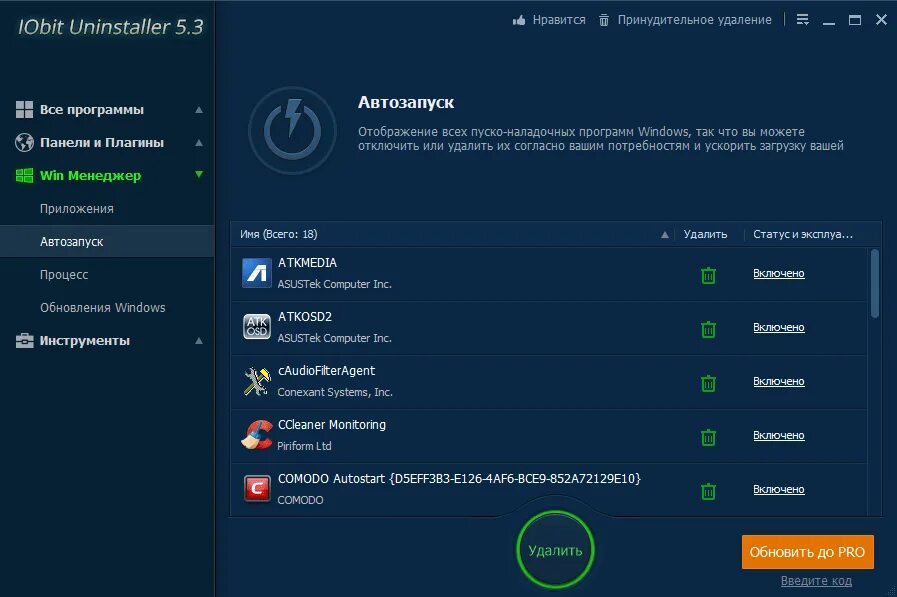This screenshot has height=597, width=897.
Task: Click the Conexant Systems, Inc. publisher text
Action: coord(335,392)
